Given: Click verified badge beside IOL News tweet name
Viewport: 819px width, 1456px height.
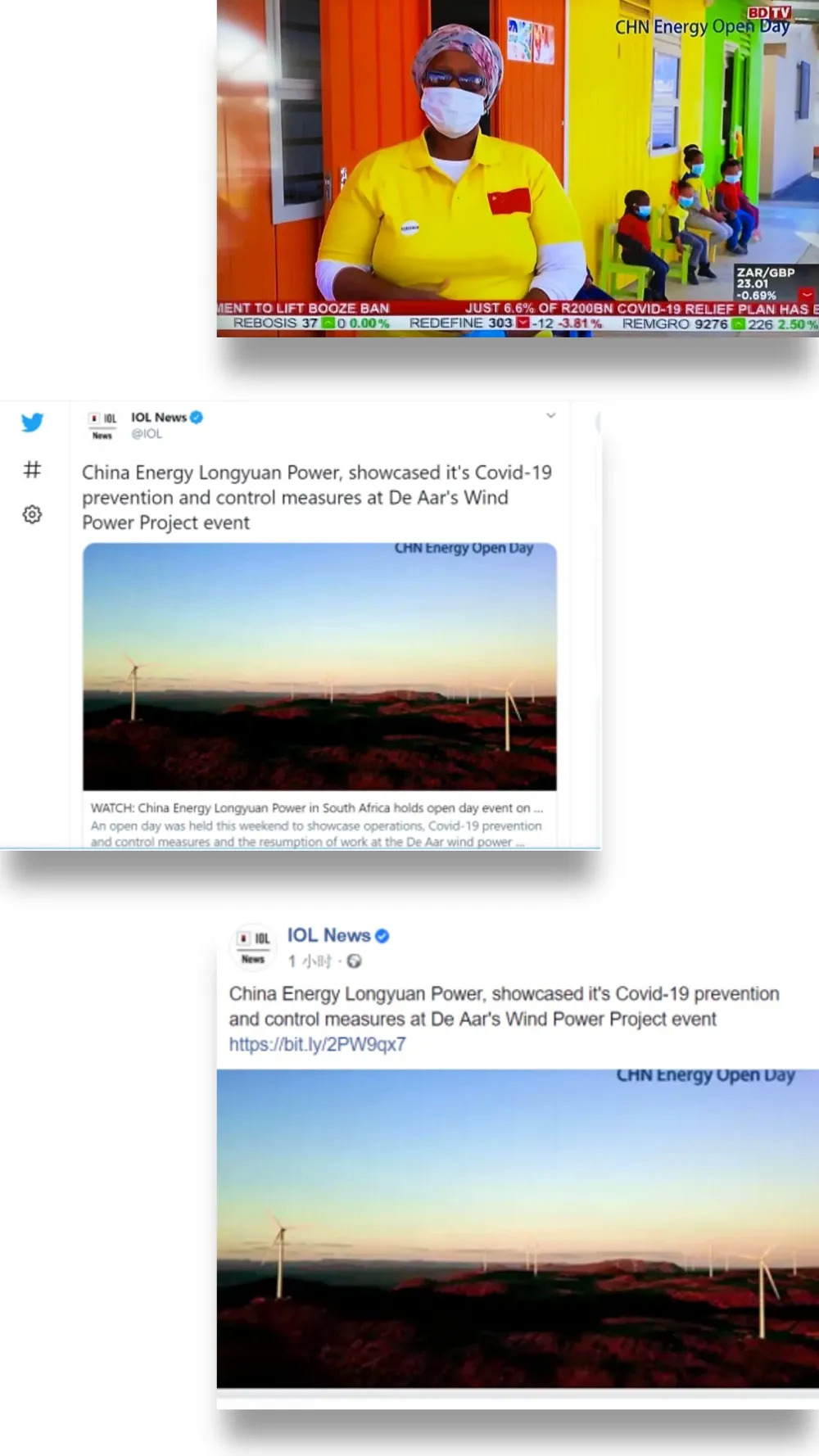Looking at the screenshot, I should pyautogui.click(x=197, y=417).
